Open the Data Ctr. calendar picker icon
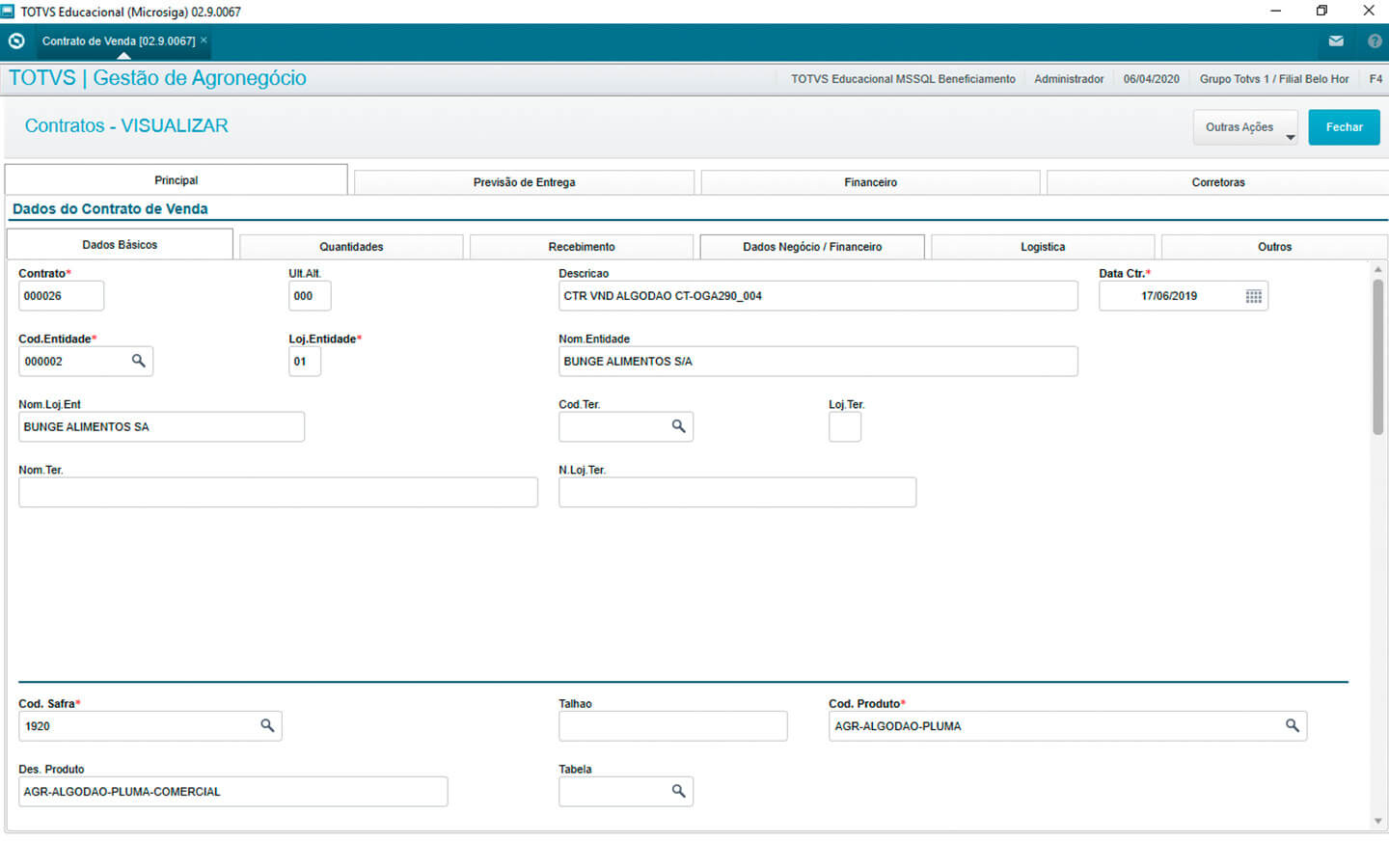The image size is (1389, 868). pyautogui.click(x=1253, y=296)
